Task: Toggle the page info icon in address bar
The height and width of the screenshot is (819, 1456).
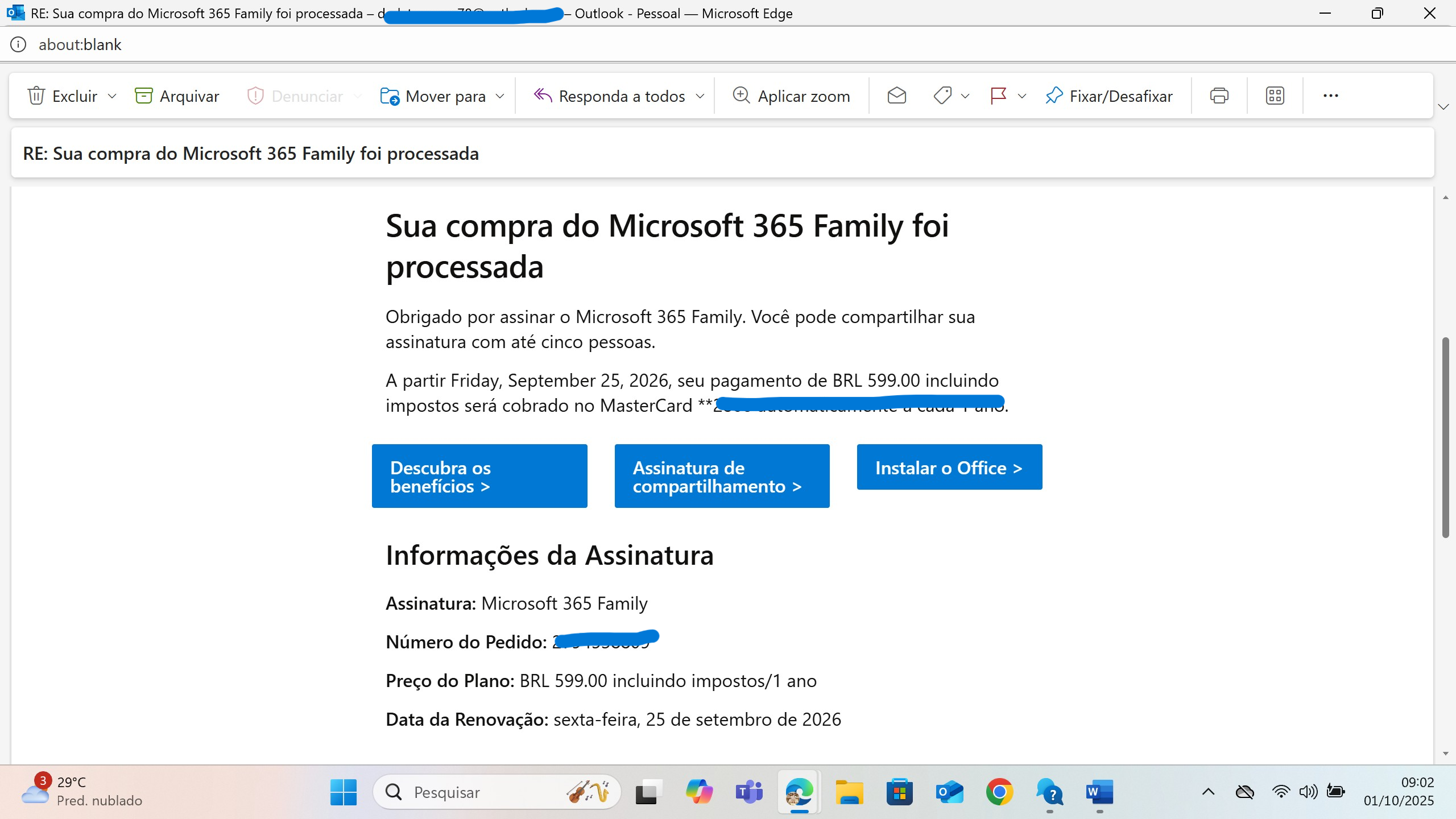Action: 18,44
